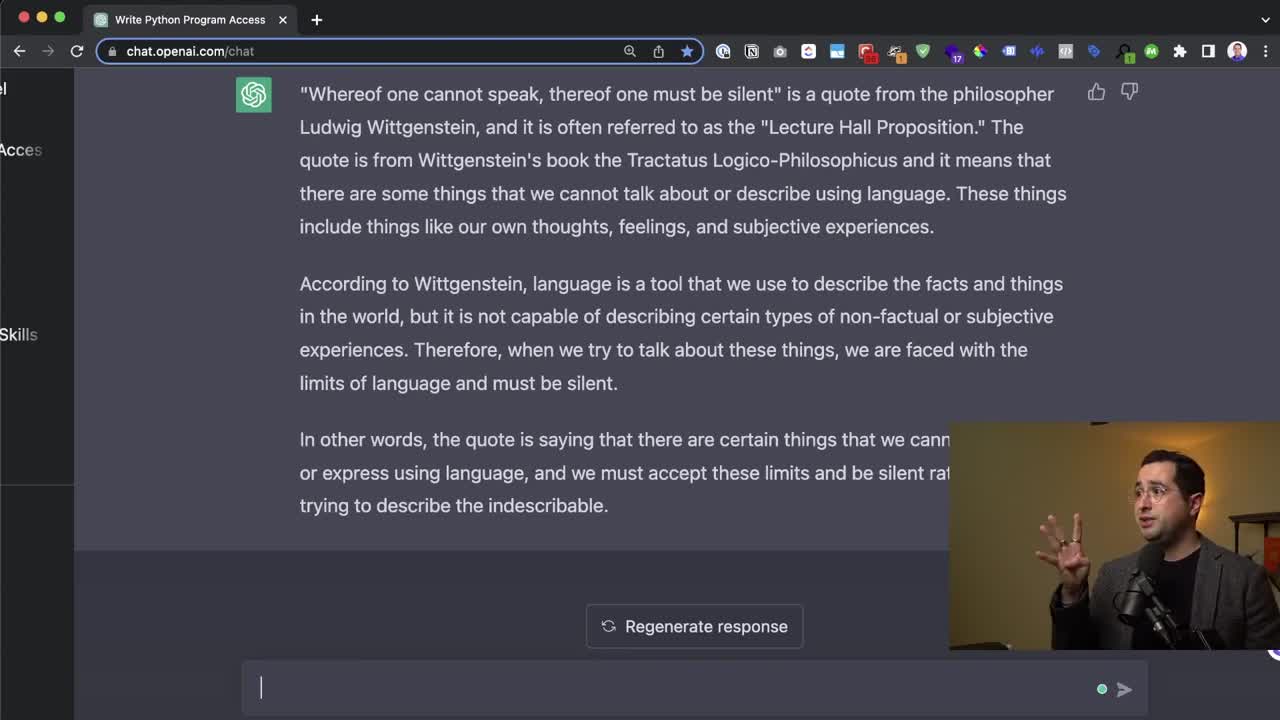Click the ChatGPT logo avatar beside the response
1280x720 pixels.
[254, 95]
